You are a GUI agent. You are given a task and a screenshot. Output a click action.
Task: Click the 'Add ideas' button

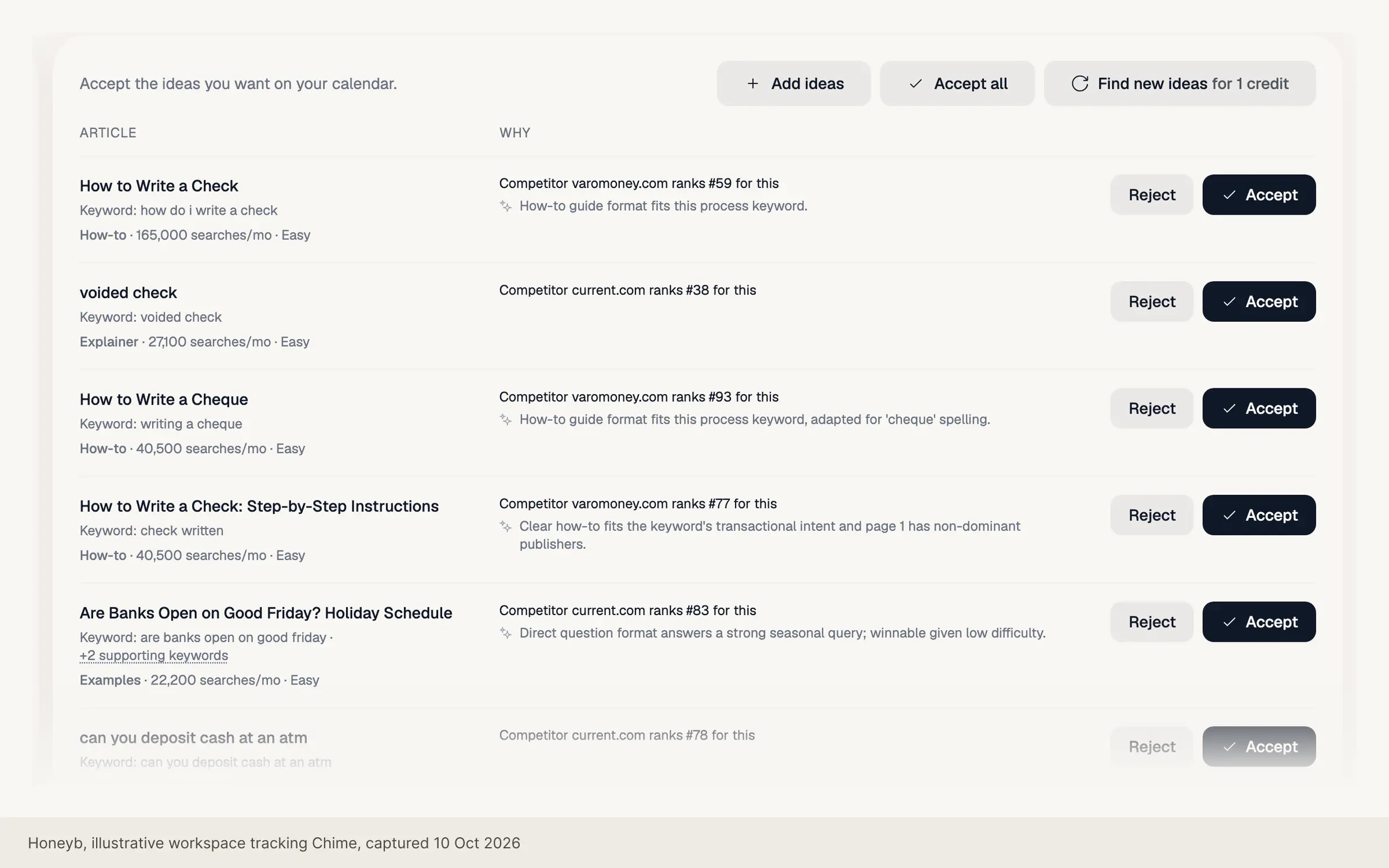pyautogui.click(x=793, y=83)
